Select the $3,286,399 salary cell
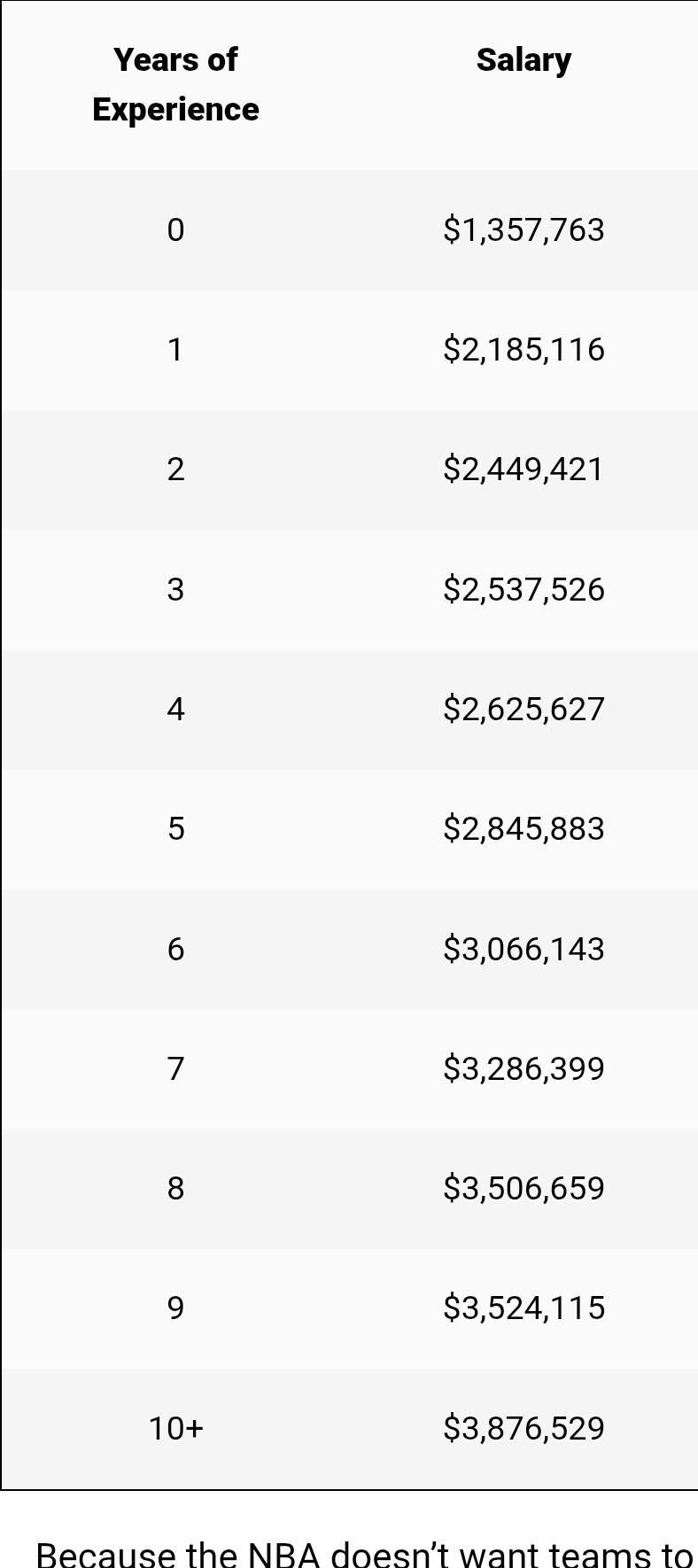698x1568 pixels. [523, 1069]
